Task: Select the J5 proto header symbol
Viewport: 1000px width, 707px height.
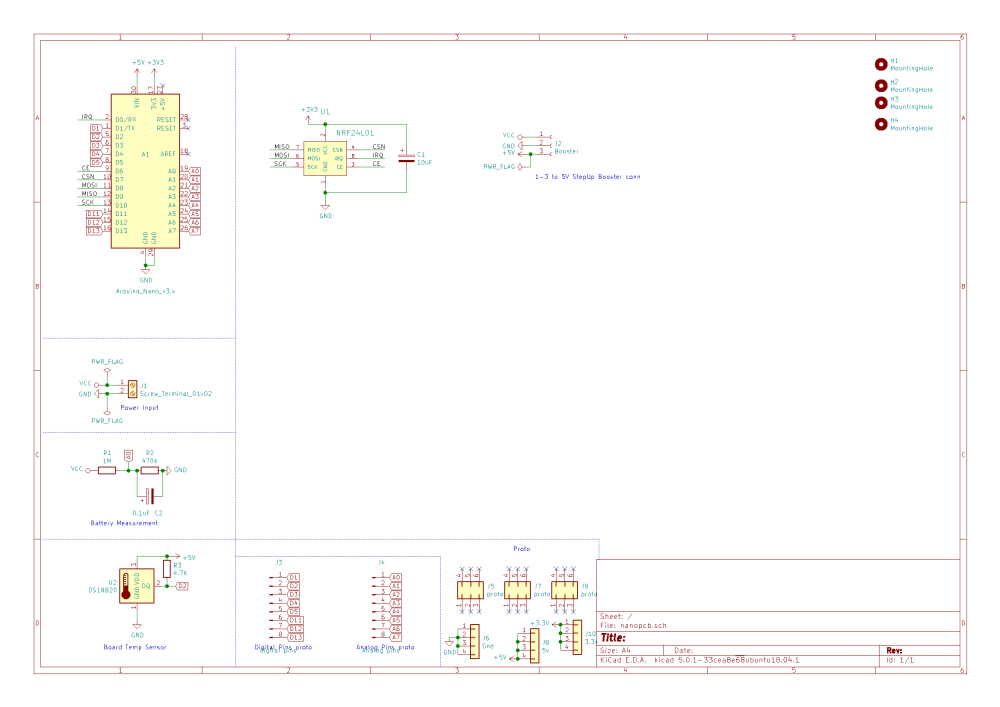Action: pos(470,590)
